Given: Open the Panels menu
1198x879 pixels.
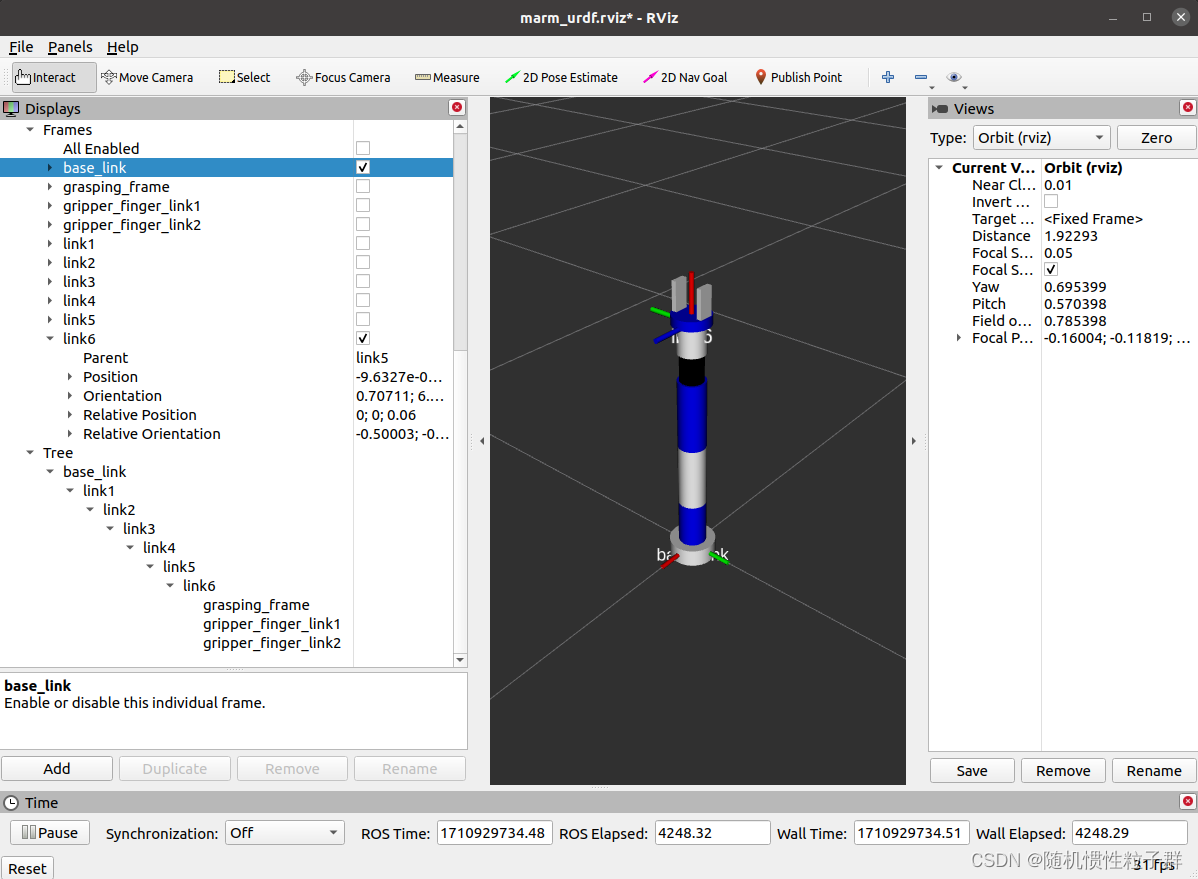Looking at the screenshot, I should (70, 47).
